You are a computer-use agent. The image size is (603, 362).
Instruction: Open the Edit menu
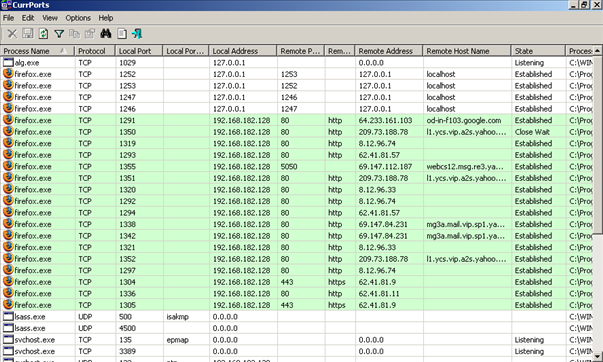tap(28, 18)
